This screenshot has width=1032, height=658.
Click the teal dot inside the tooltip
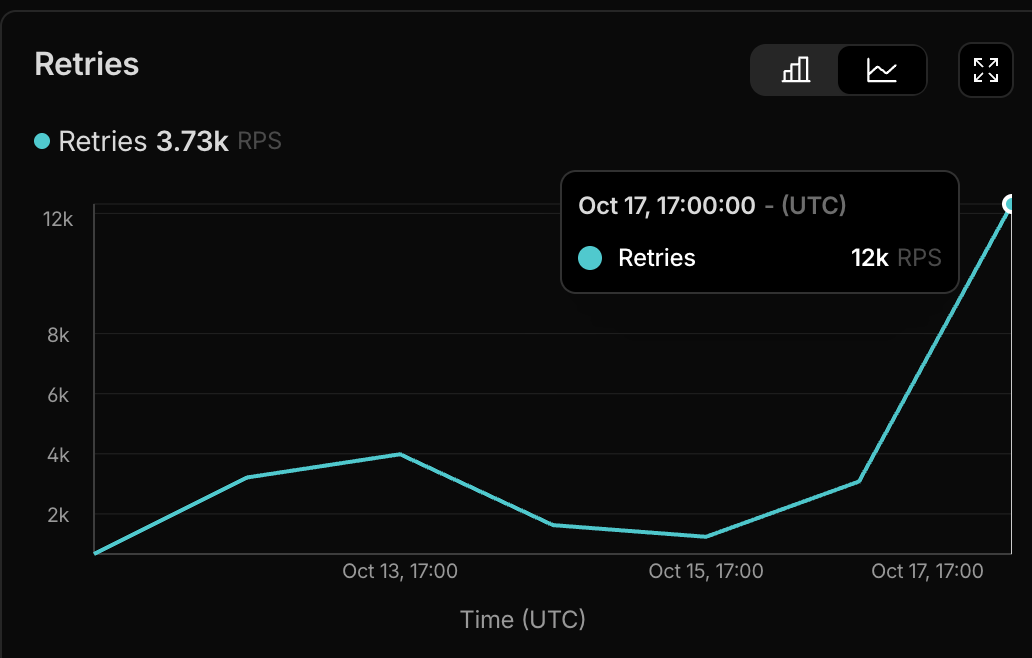point(590,258)
